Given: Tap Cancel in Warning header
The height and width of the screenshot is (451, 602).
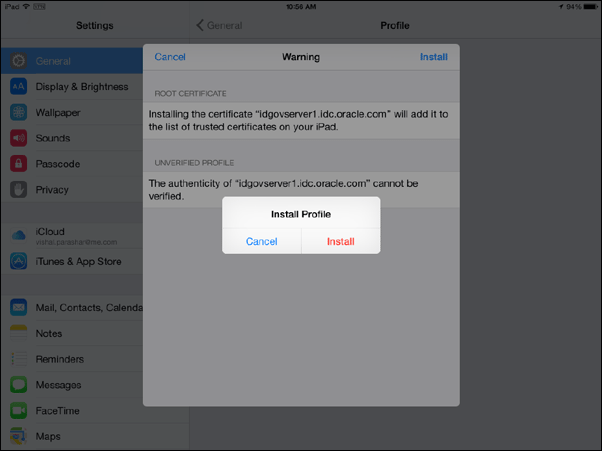Looking at the screenshot, I should [170, 57].
